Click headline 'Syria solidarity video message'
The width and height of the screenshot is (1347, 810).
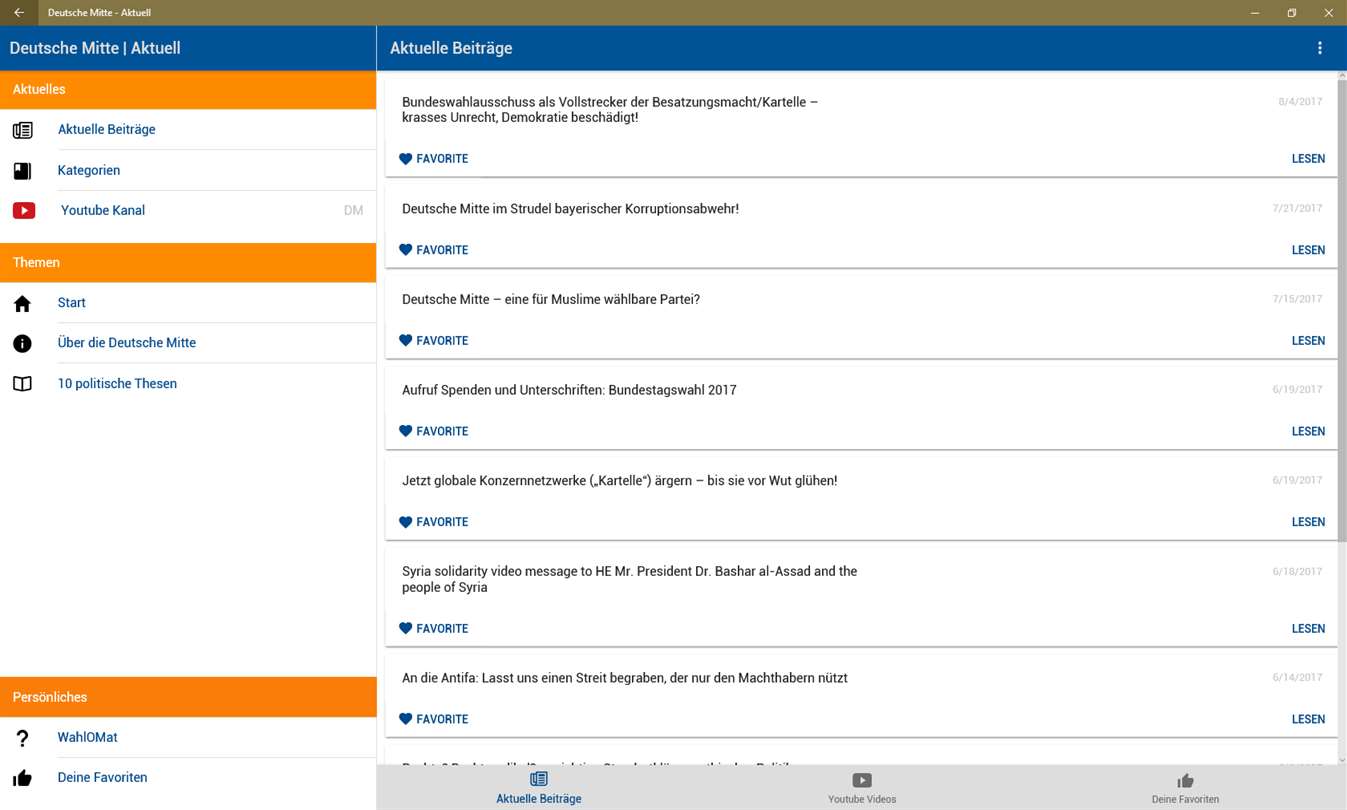click(x=630, y=579)
